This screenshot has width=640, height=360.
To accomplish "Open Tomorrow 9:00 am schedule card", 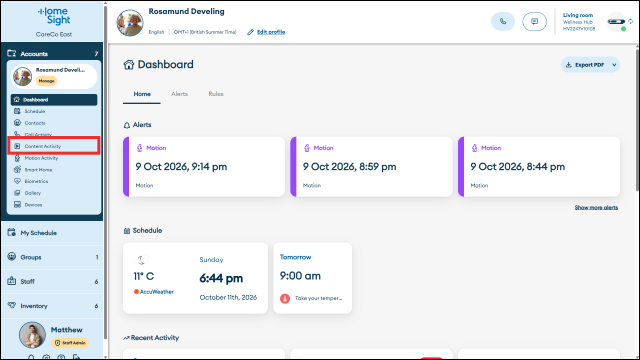I will [x=312, y=278].
